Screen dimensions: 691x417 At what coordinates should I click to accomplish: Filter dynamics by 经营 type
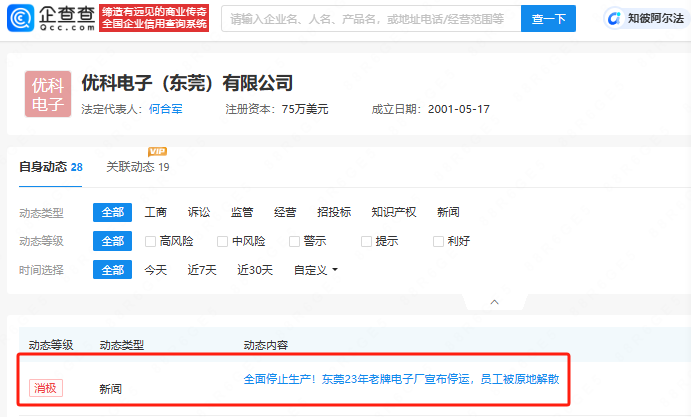[285, 212]
